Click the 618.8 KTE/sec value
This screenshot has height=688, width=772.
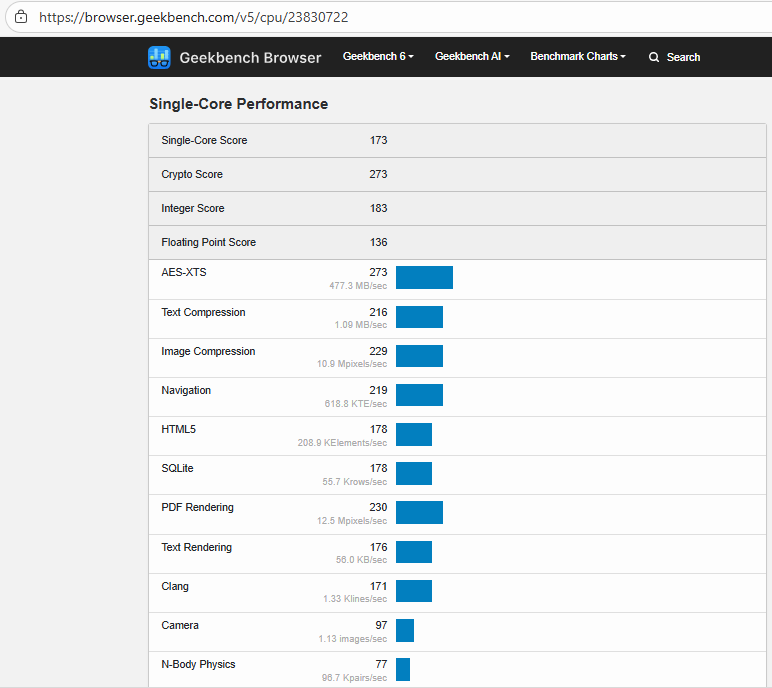(x=356, y=404)
